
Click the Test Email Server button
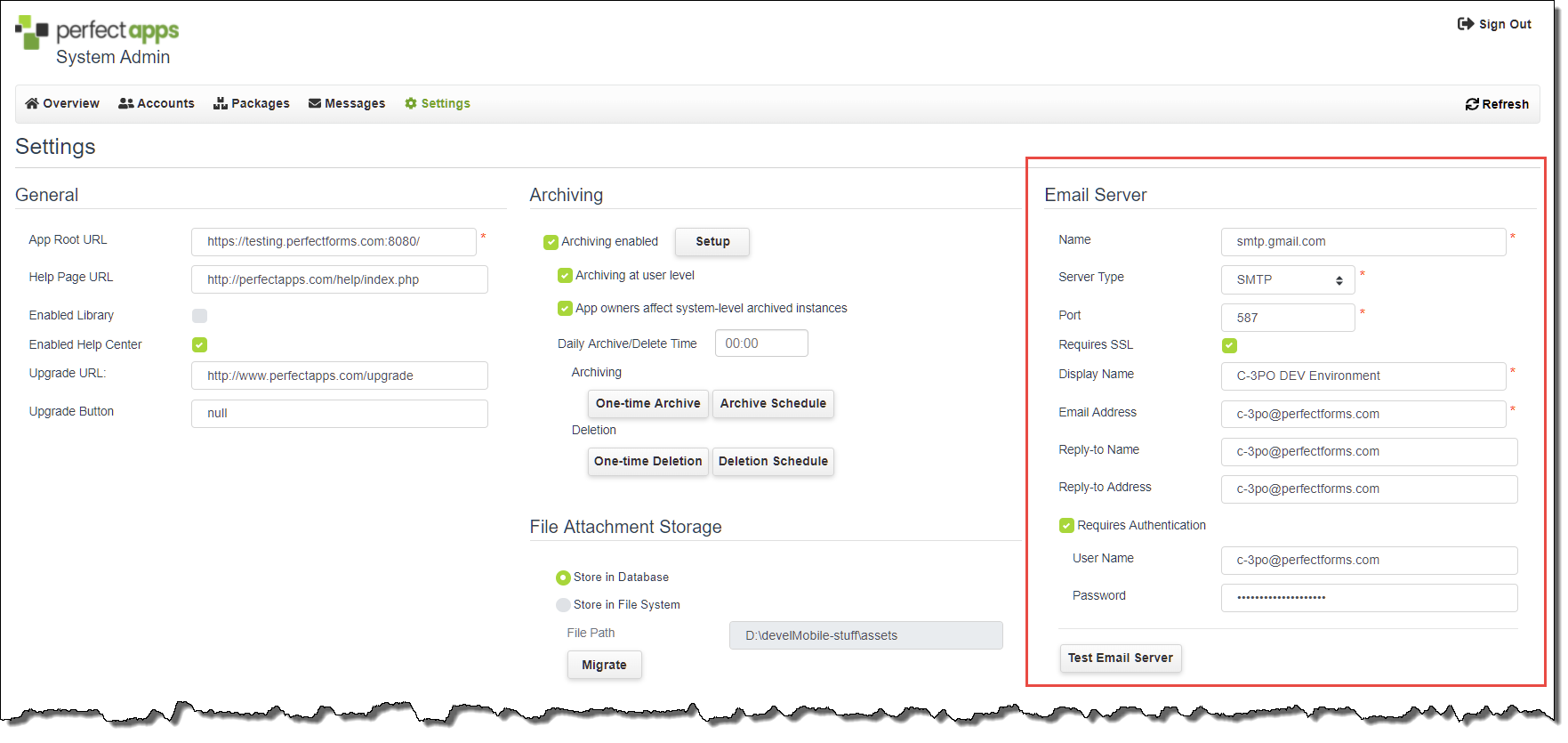click(1121, 658)
